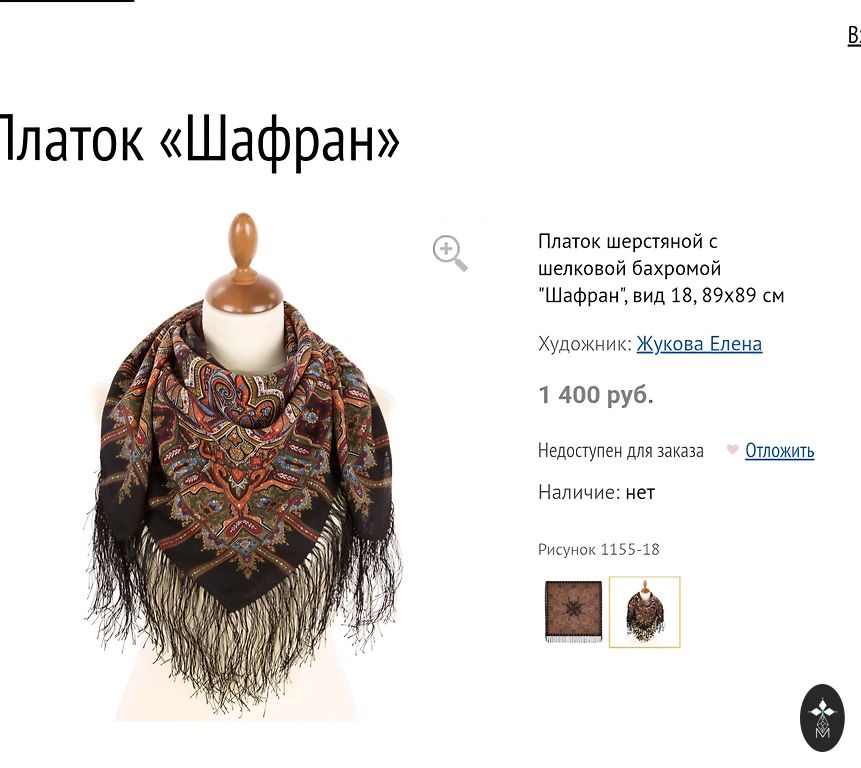Screen dimensions: 861x768
Task: Select the flat brown shawl thumbnail
Action: tap(573, 612)
